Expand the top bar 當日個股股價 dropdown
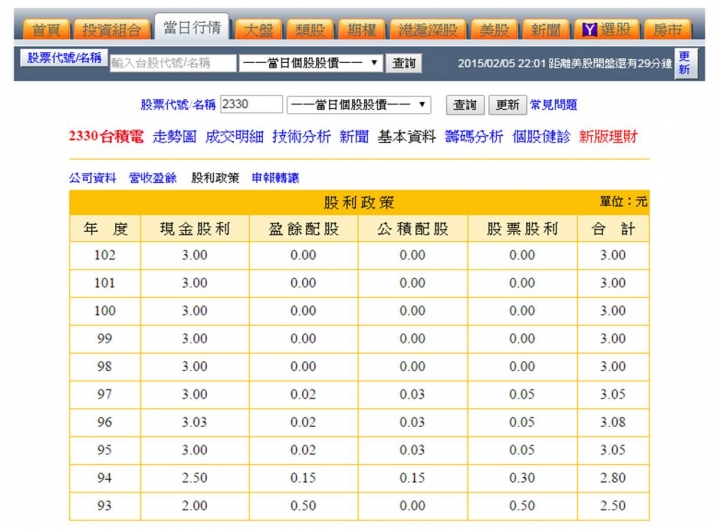Viewport: 720px width, 530px height. click(311, 63)
